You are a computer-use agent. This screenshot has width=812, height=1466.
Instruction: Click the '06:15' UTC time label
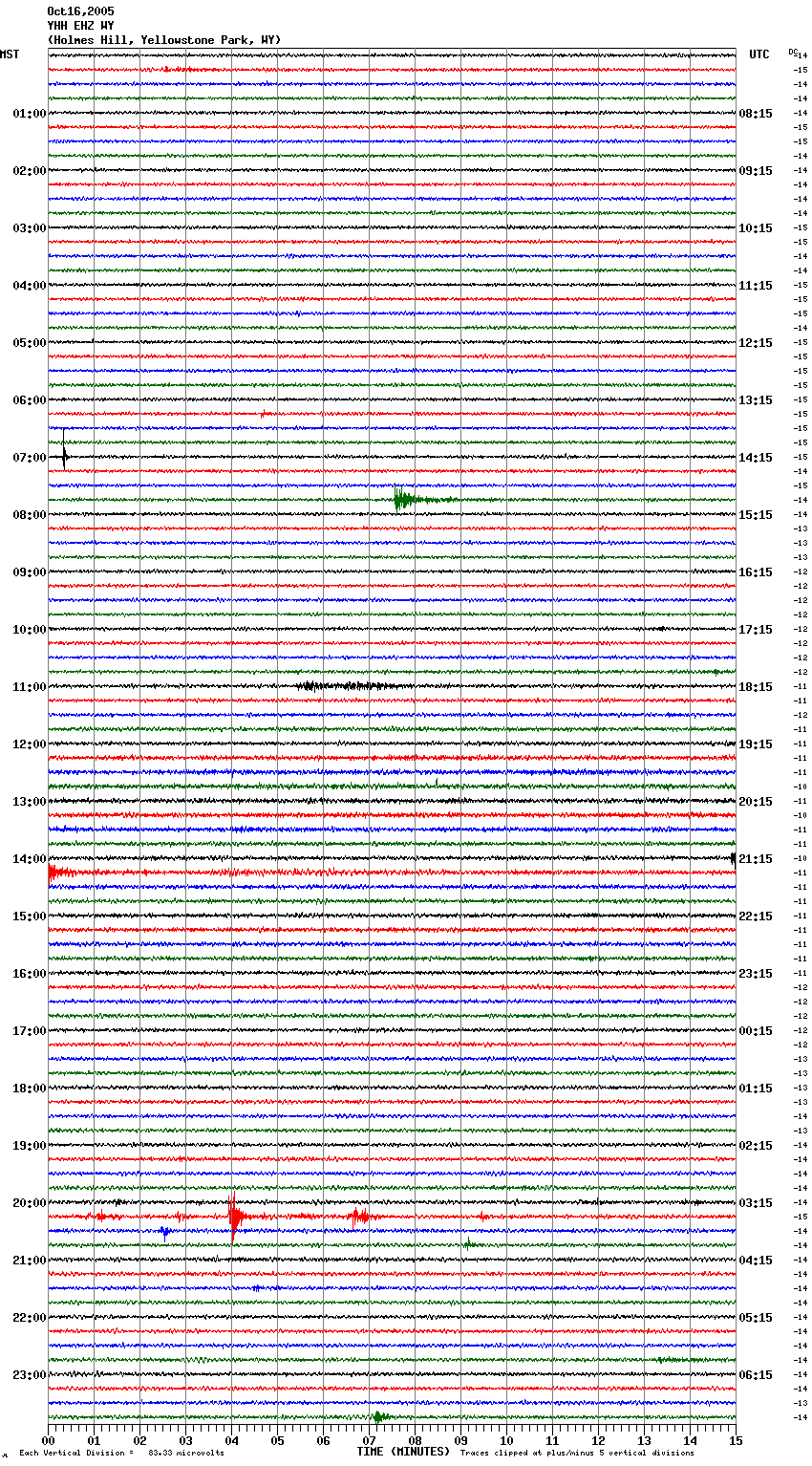pyautogui.click(x=756, y=1375)
